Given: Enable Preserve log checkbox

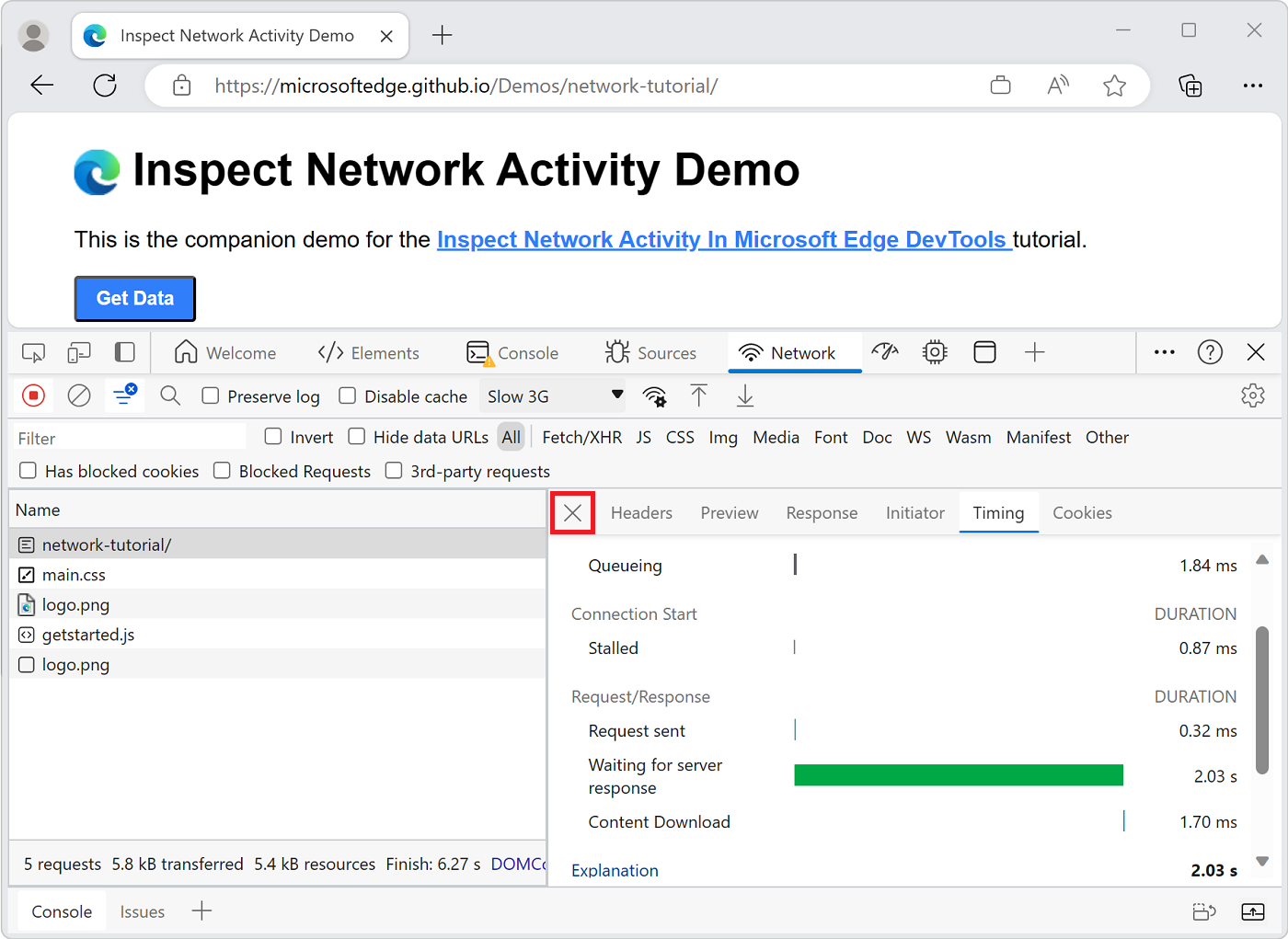Looking at the screenshot, I should [211, 395].
